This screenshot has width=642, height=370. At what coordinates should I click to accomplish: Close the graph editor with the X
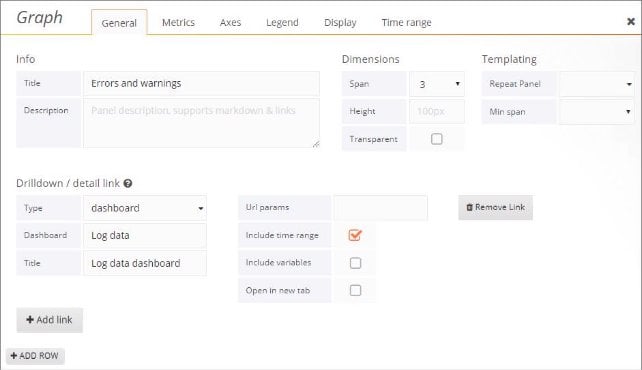click(631, 21)
